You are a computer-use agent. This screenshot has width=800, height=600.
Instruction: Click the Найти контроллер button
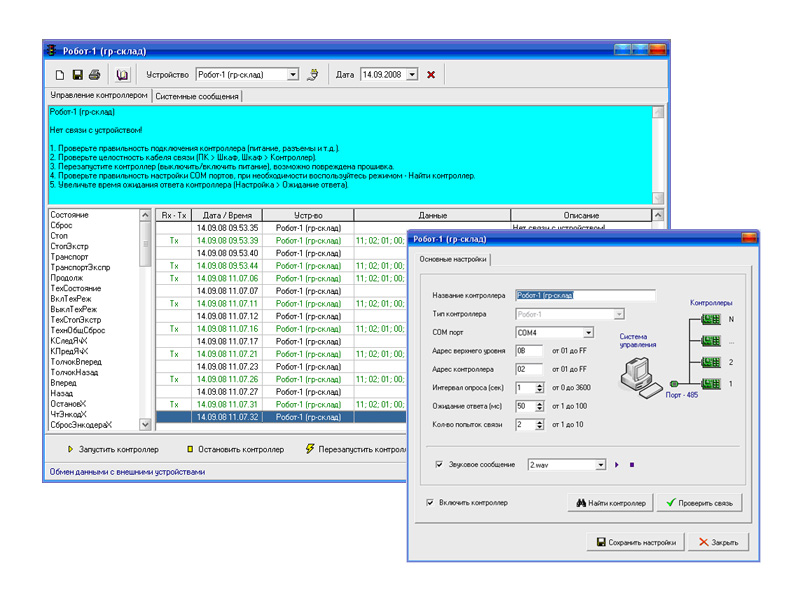610,503
